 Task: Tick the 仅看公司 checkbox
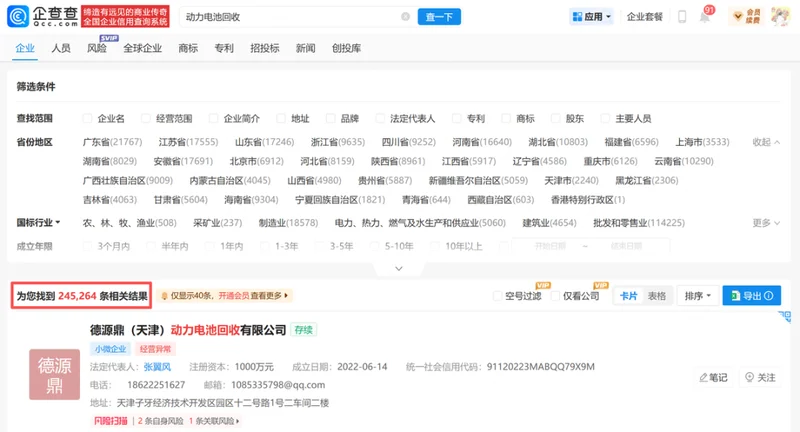pyautogui.click(x=555, y=296)
